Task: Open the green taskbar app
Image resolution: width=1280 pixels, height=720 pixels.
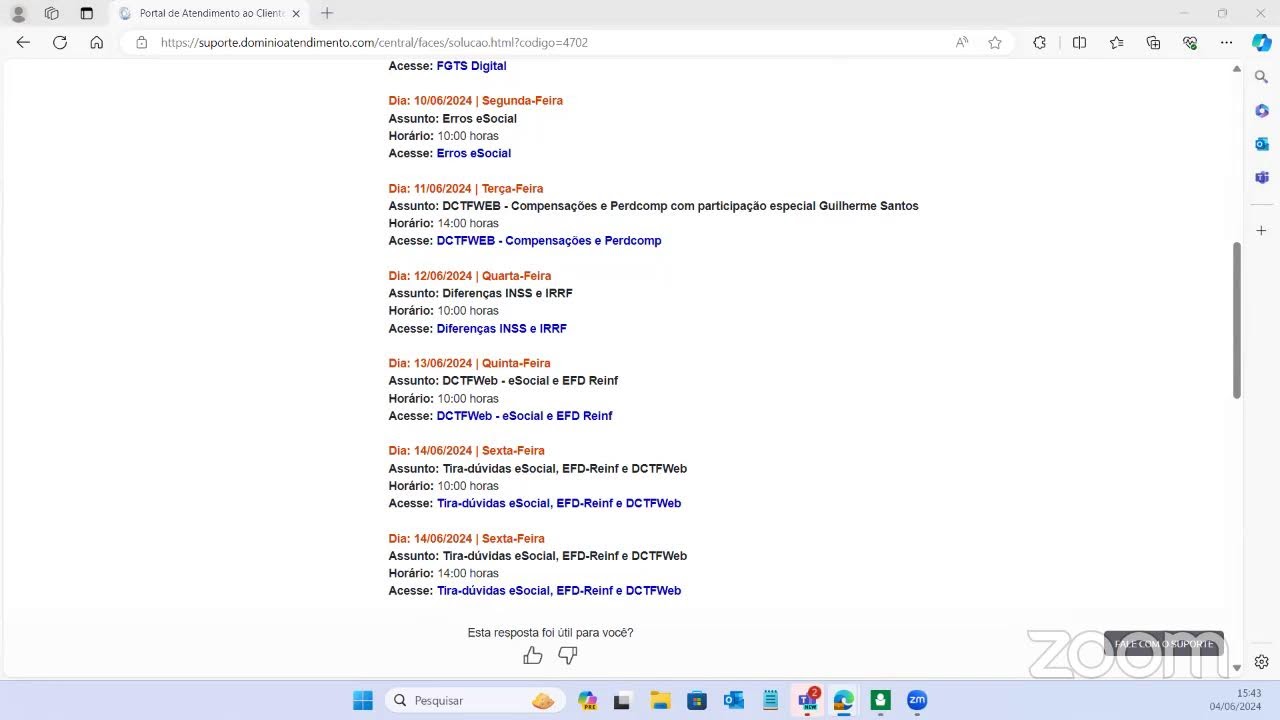Action: [880, 700]
